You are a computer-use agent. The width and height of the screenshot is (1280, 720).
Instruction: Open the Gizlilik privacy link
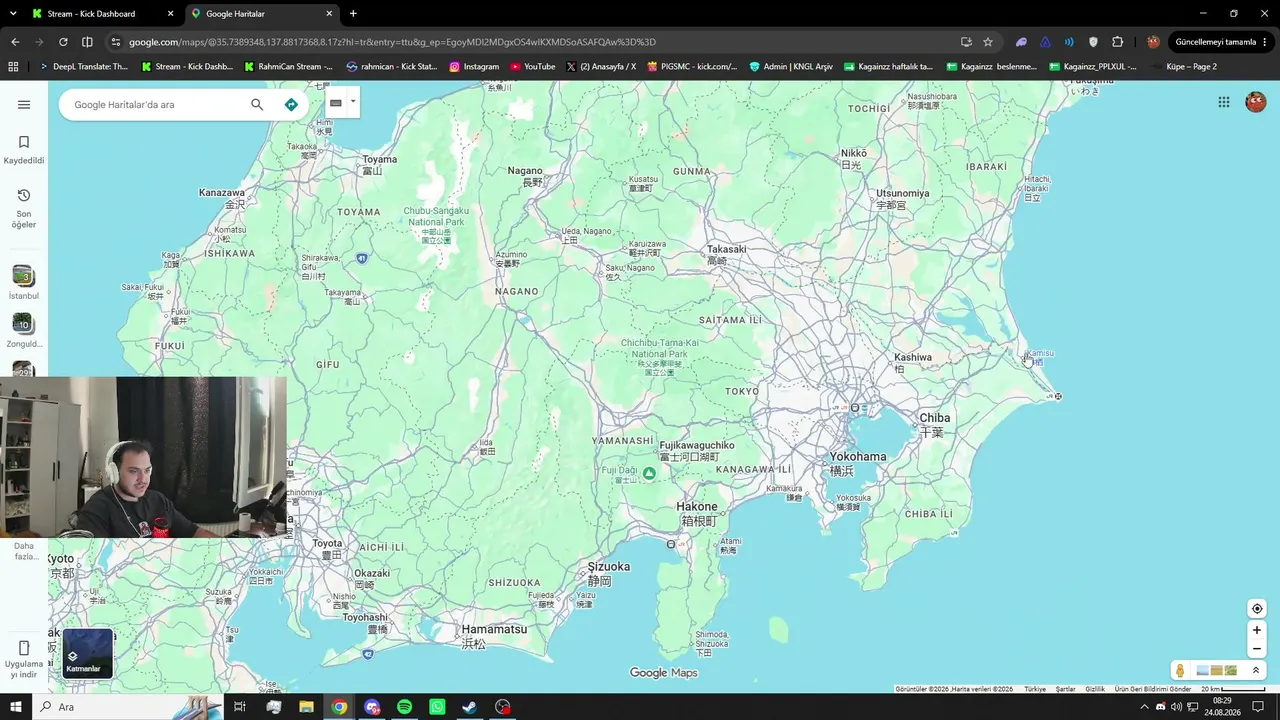tap(1095, 689)
